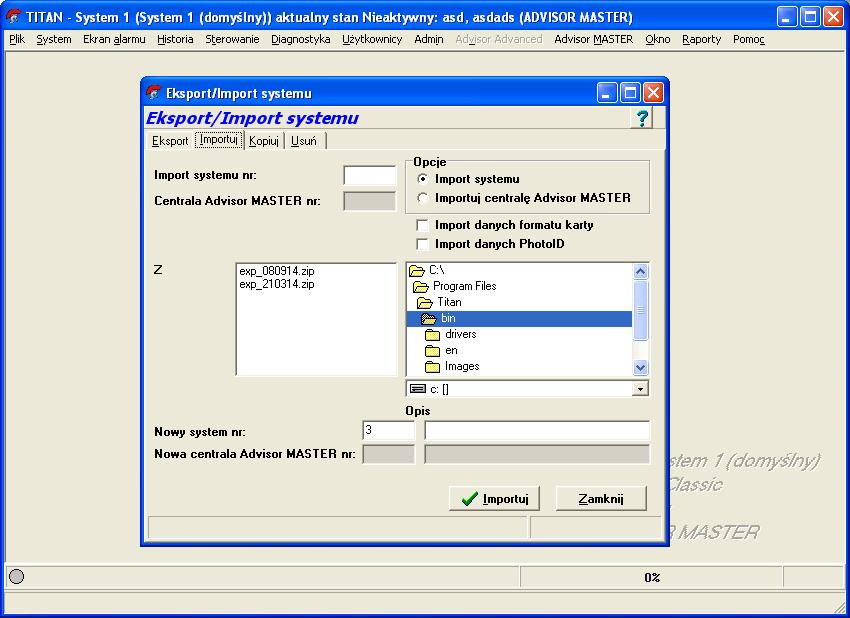Click the en folder icon
850x618 pixels.
click(x=433, y=351)
